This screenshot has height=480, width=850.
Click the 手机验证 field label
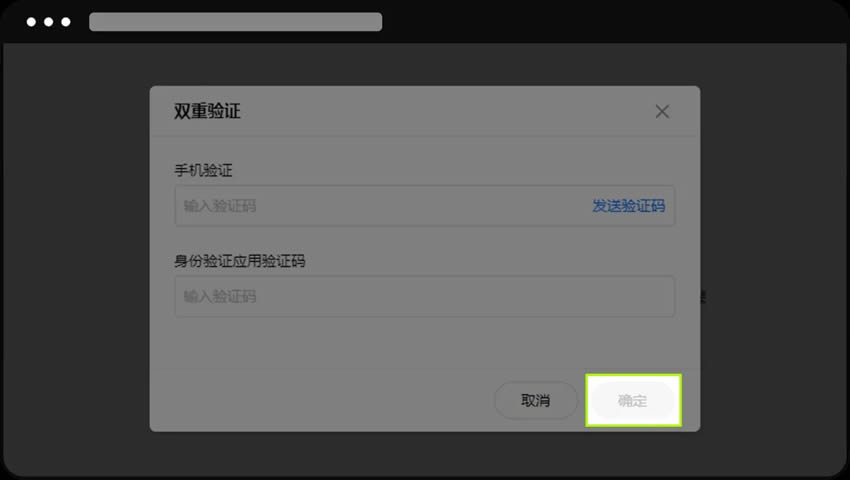[203, 170]
